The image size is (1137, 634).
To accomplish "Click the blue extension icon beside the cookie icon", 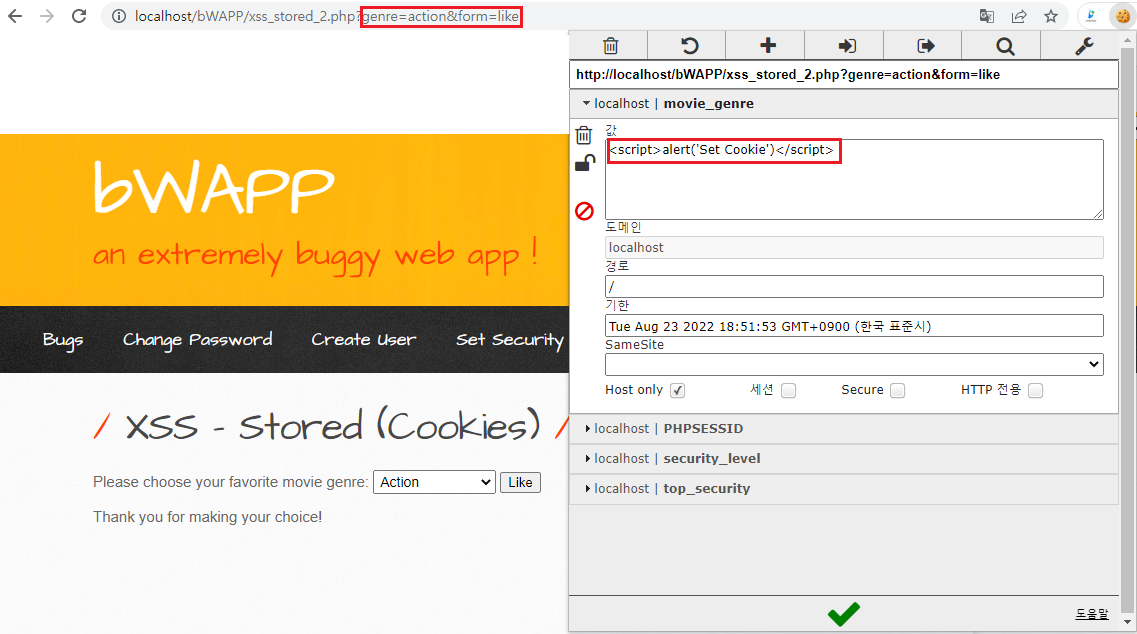I will pos(1091,16).
